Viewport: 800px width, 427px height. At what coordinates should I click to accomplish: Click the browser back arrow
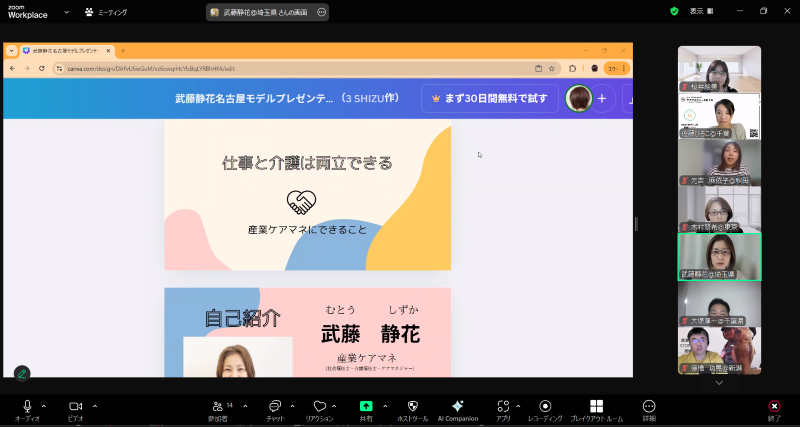[13, 68]
